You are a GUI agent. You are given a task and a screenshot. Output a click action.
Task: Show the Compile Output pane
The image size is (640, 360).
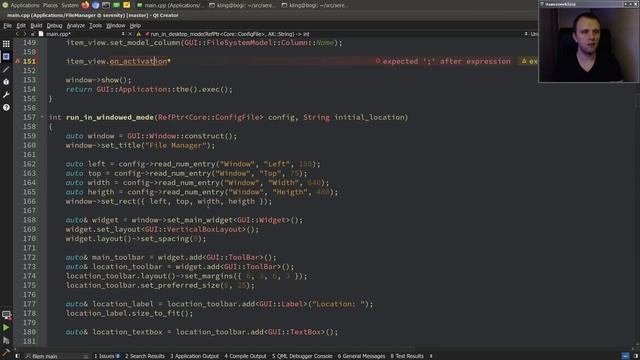(x=245, y=356)
